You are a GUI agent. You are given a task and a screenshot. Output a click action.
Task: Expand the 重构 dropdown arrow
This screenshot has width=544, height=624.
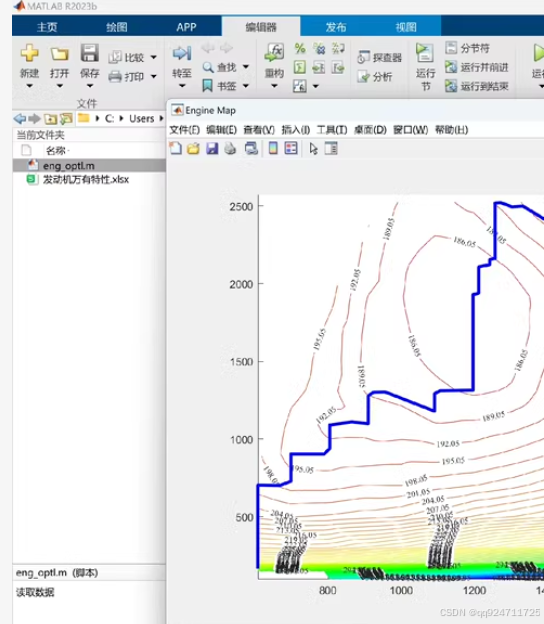point(274,86)
